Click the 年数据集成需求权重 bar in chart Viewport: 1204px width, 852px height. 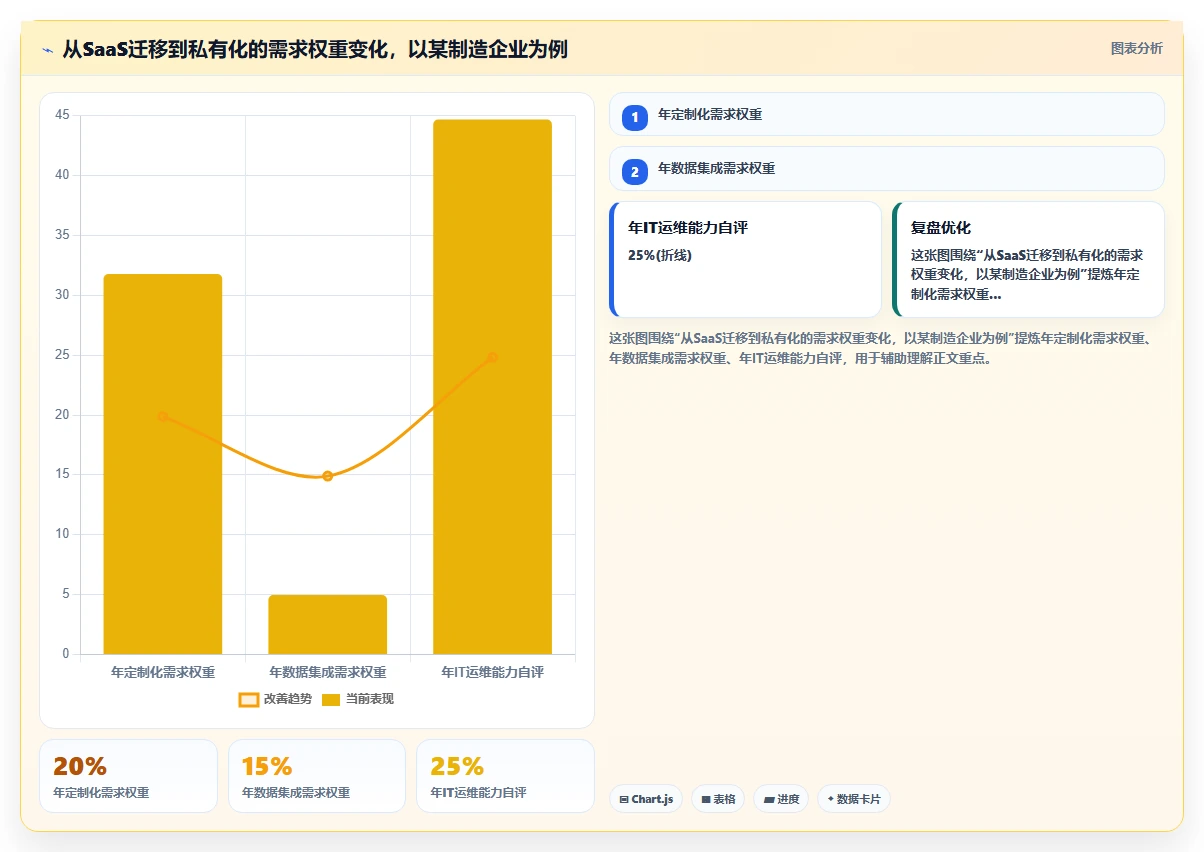[x=327, y=625]
